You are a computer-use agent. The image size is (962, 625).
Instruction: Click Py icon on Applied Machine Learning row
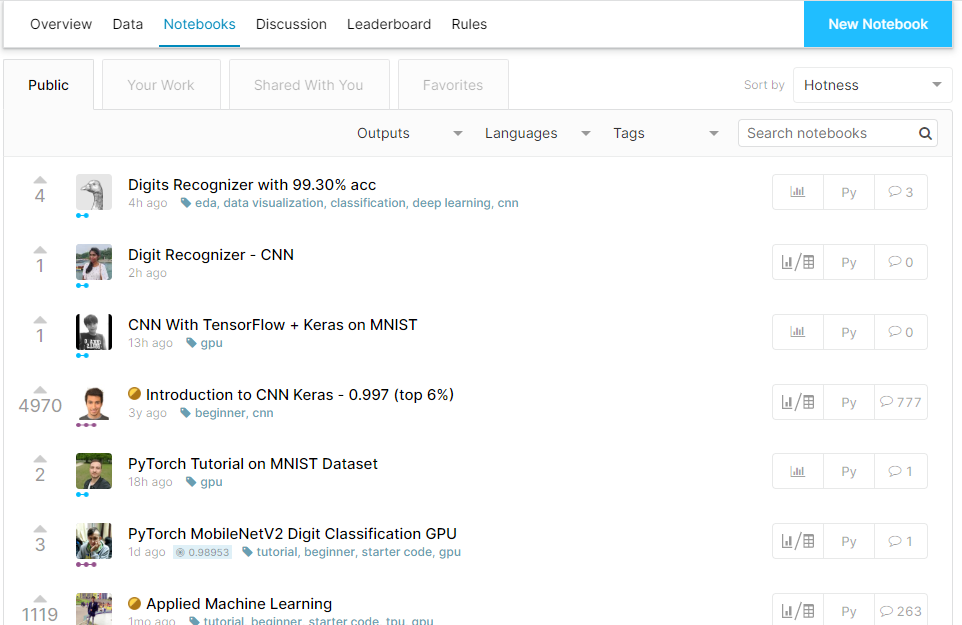[848, 610]
